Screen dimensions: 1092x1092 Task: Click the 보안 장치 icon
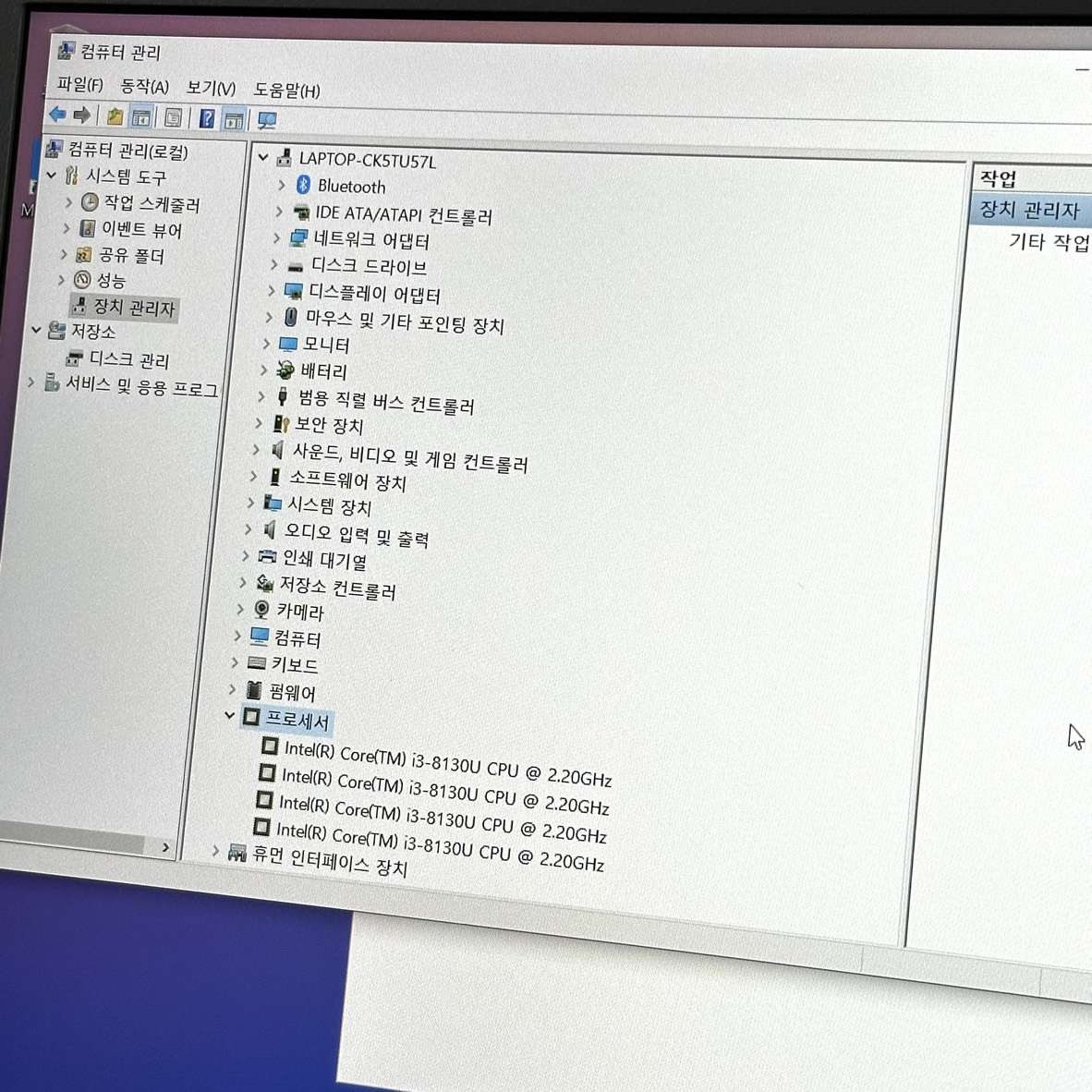click(x=281, y=423)
